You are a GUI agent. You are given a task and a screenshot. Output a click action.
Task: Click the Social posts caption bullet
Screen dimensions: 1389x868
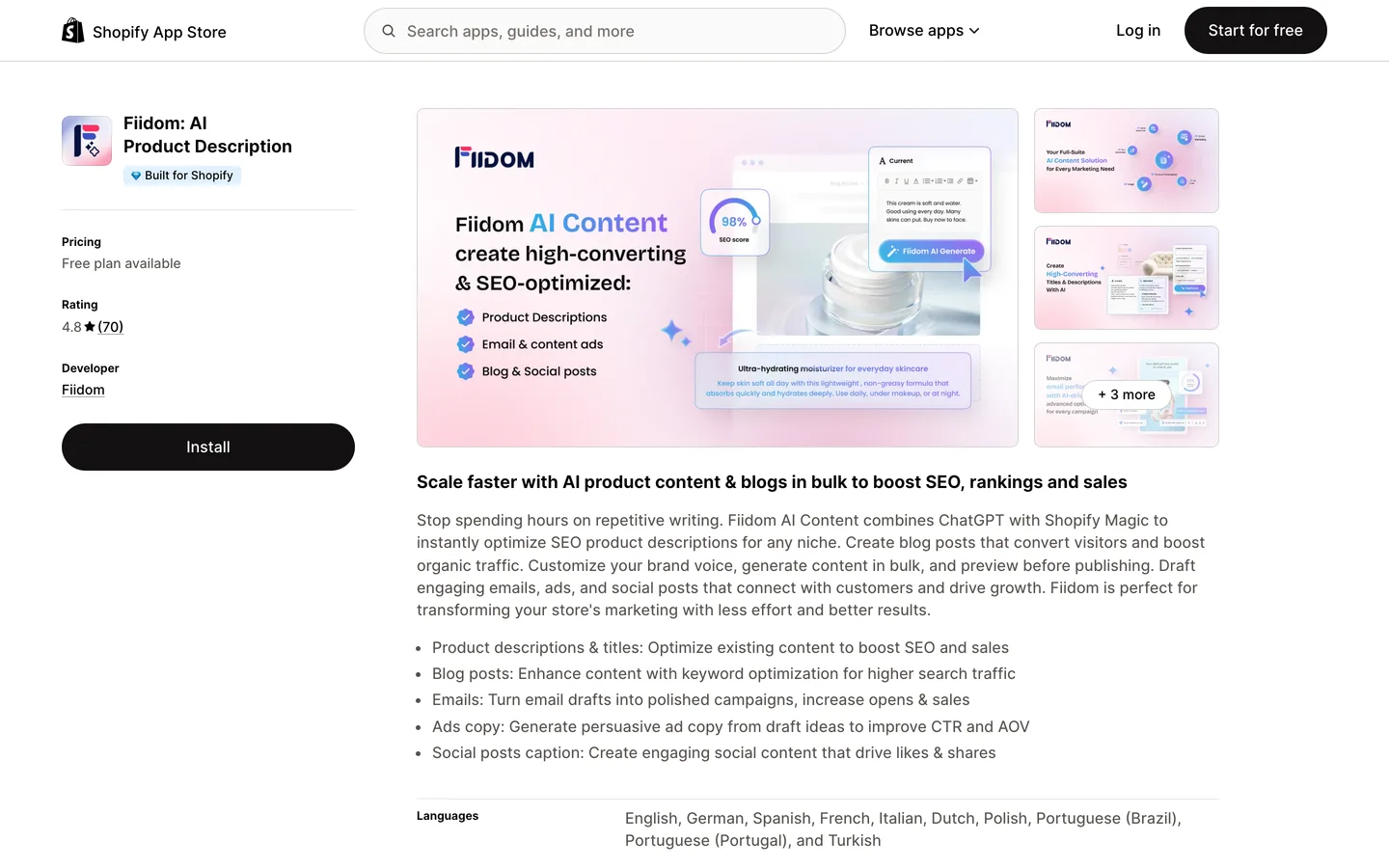click(714, 753)
